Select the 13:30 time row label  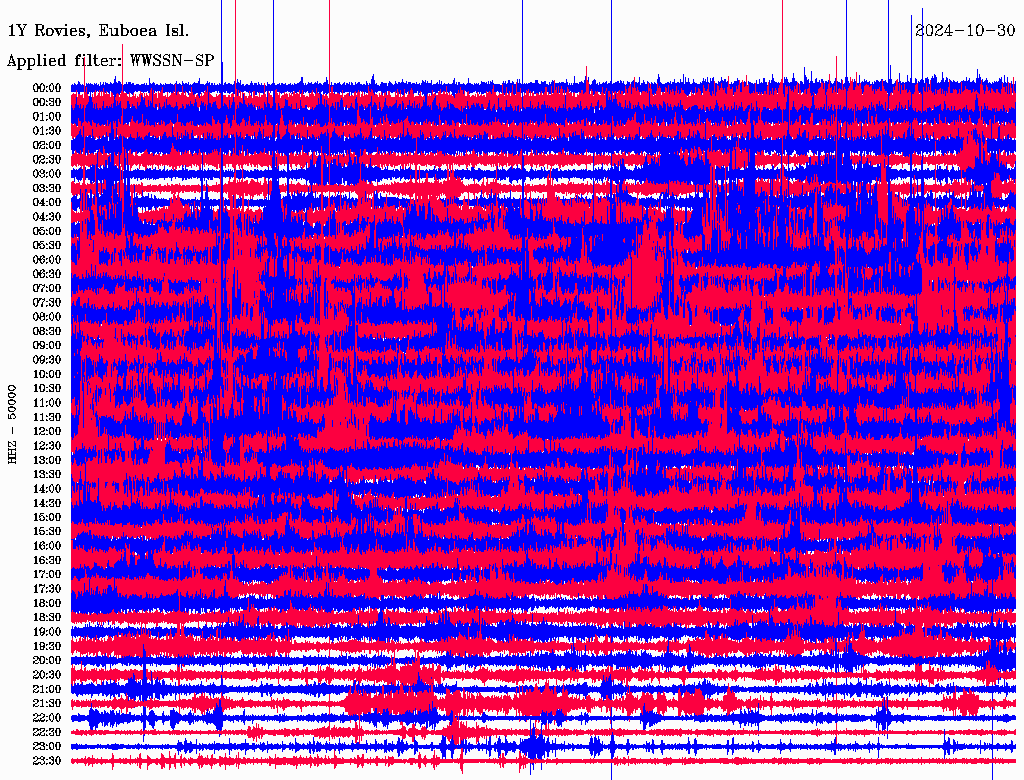(47, 474)
